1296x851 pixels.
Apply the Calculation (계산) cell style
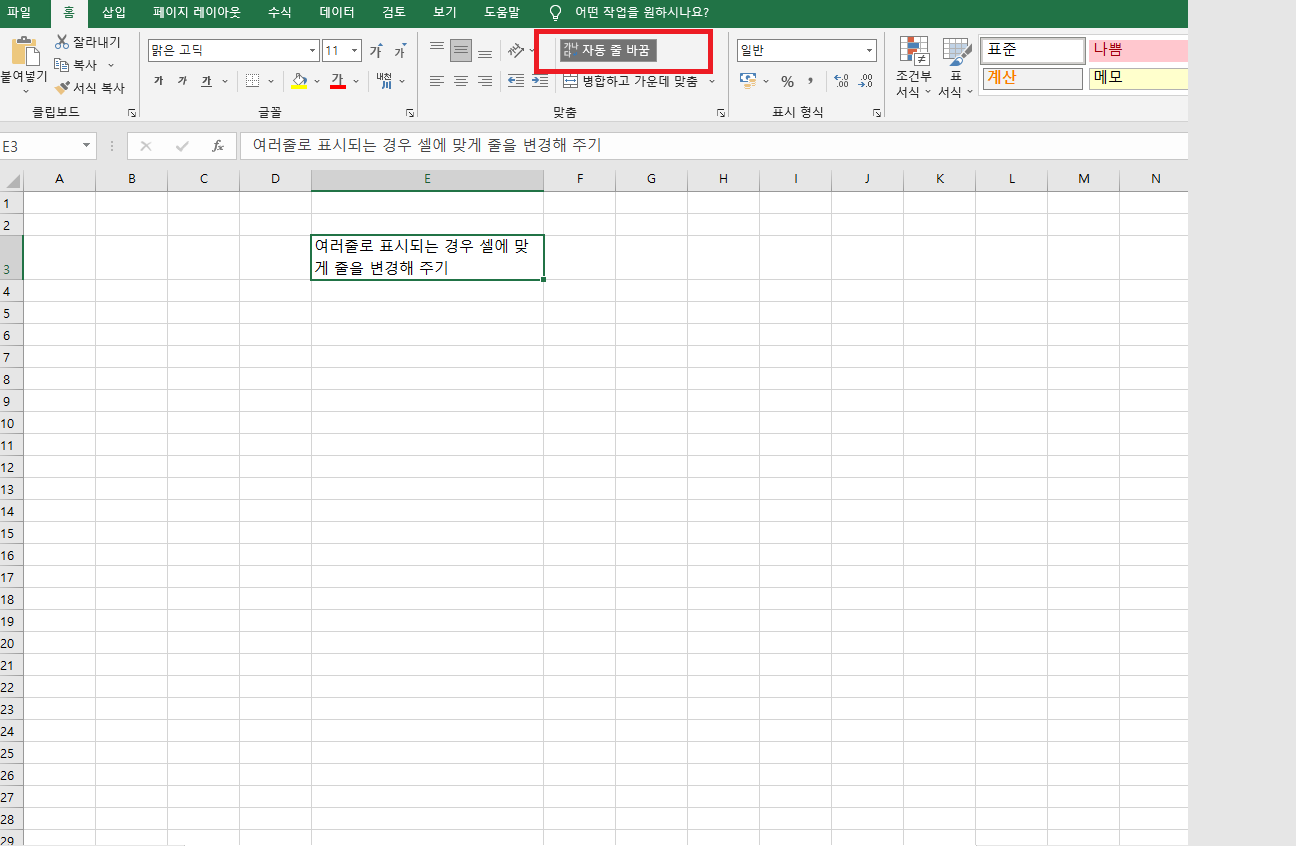[1033, 78]
